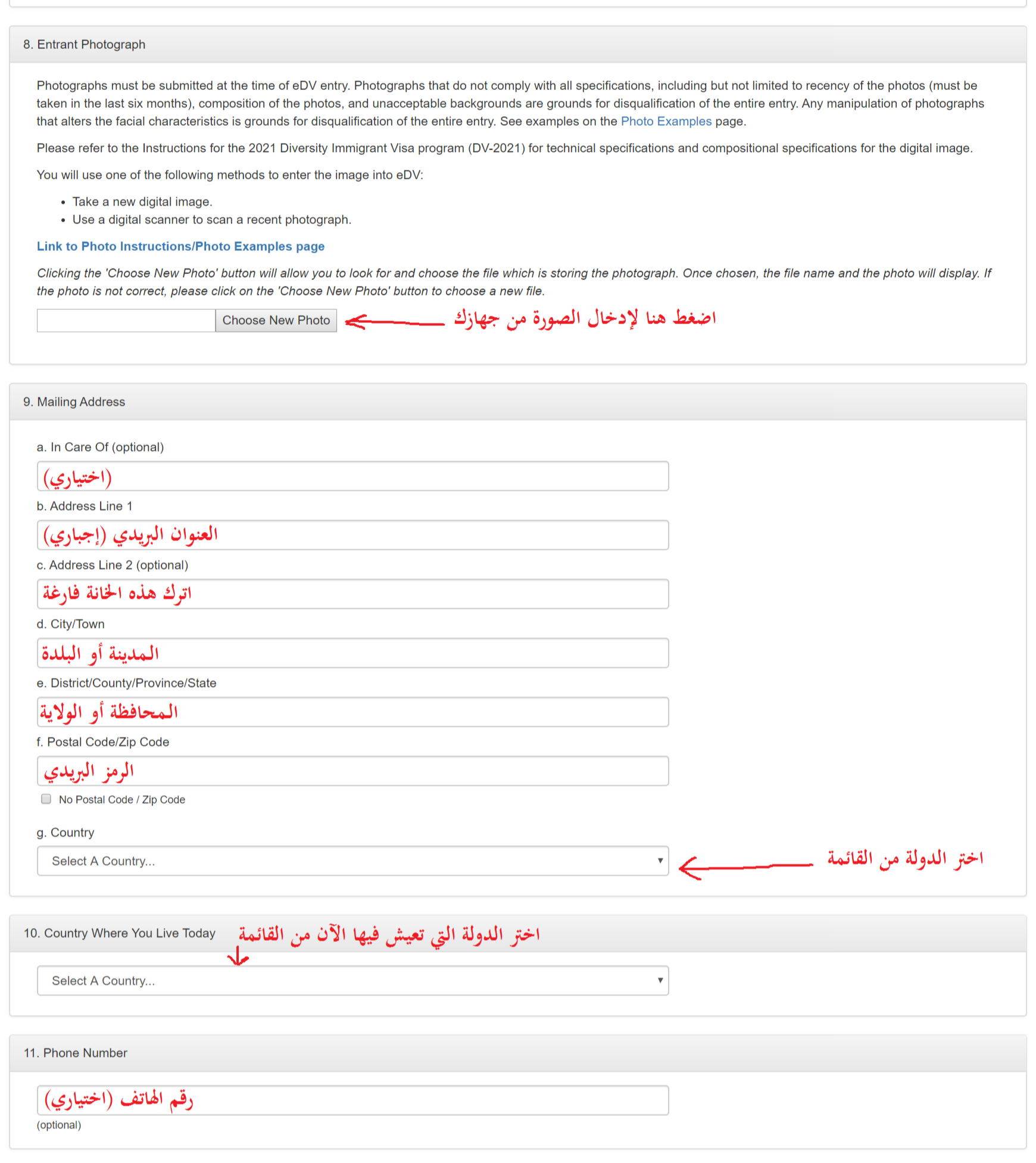The image size is (1036, 1163).
Task: Click the 8. Entrant Photograph section header
Action: point(518,45)
